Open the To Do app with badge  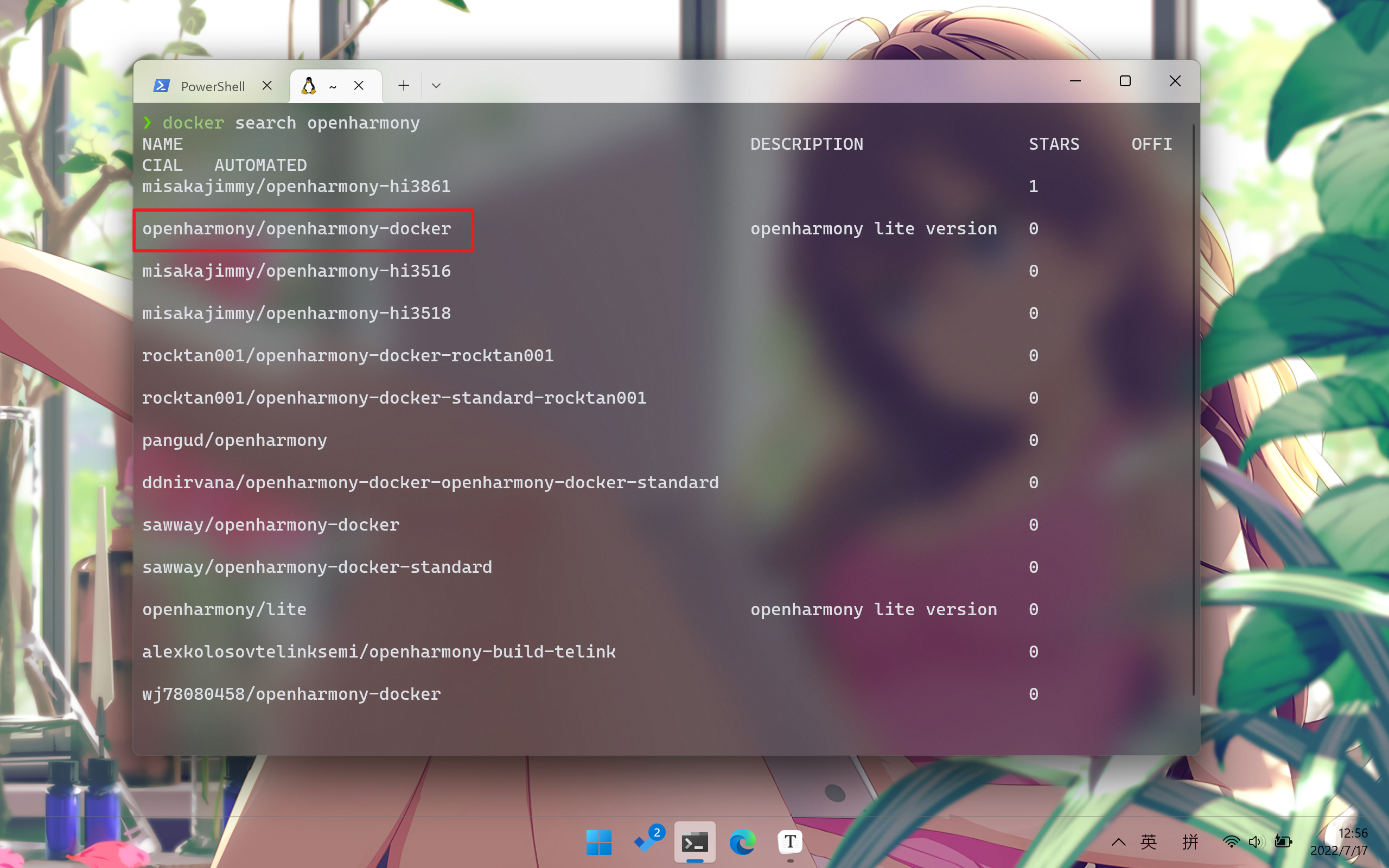coord(648,841)
